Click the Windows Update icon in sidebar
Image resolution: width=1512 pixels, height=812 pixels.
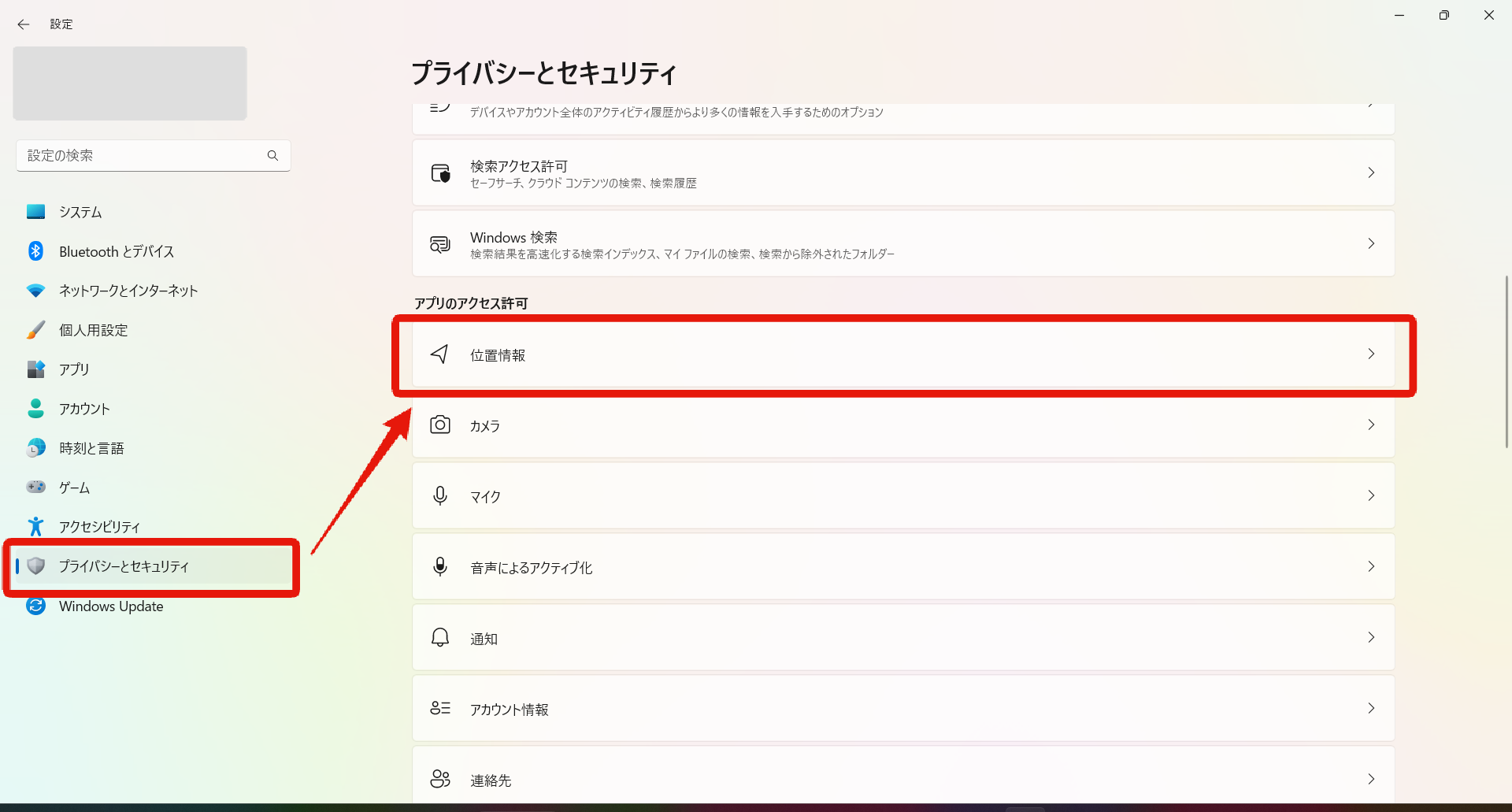(35, 606)
